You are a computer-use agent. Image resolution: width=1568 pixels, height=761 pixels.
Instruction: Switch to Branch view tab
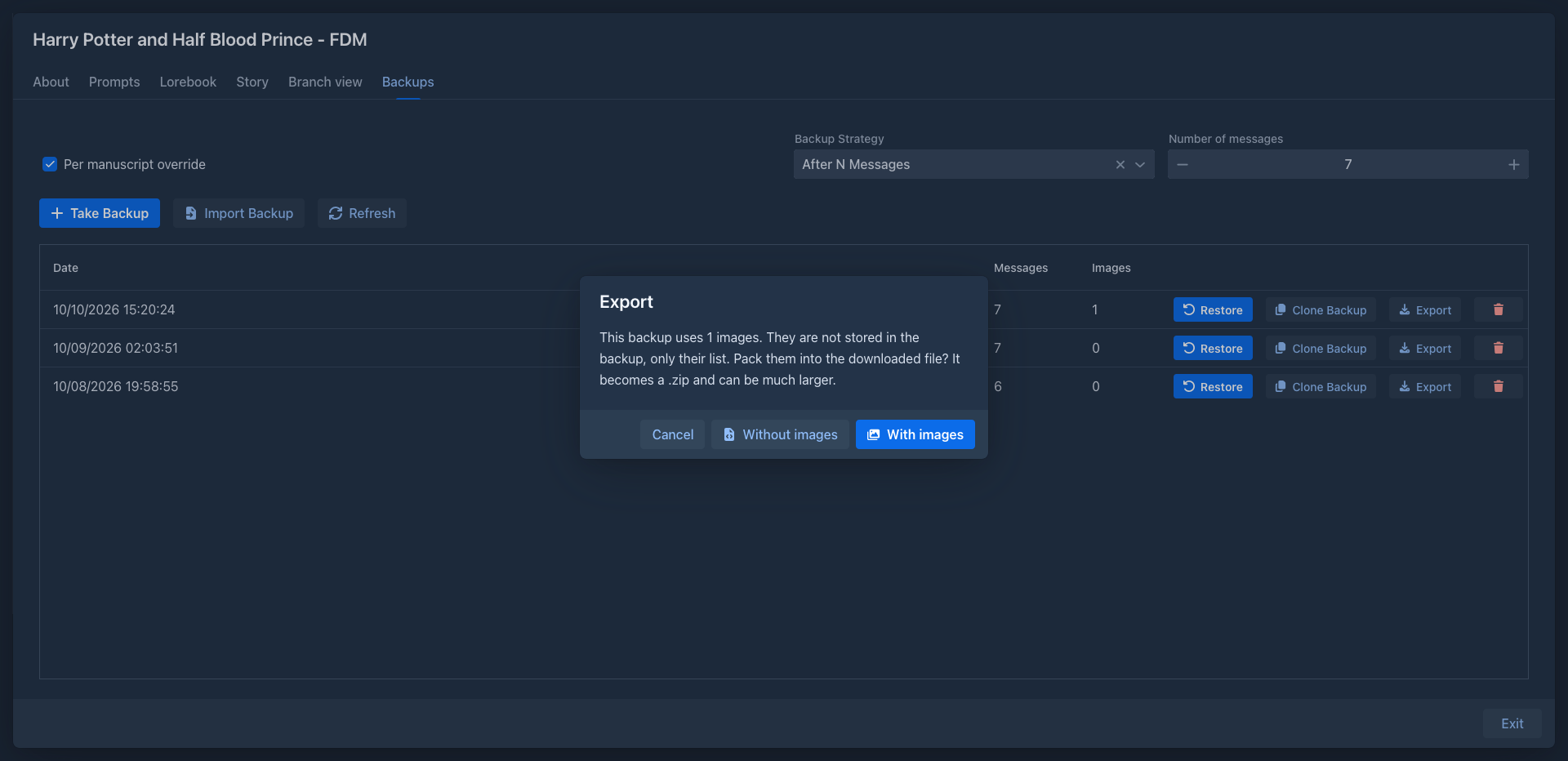[x=325, y=82]
